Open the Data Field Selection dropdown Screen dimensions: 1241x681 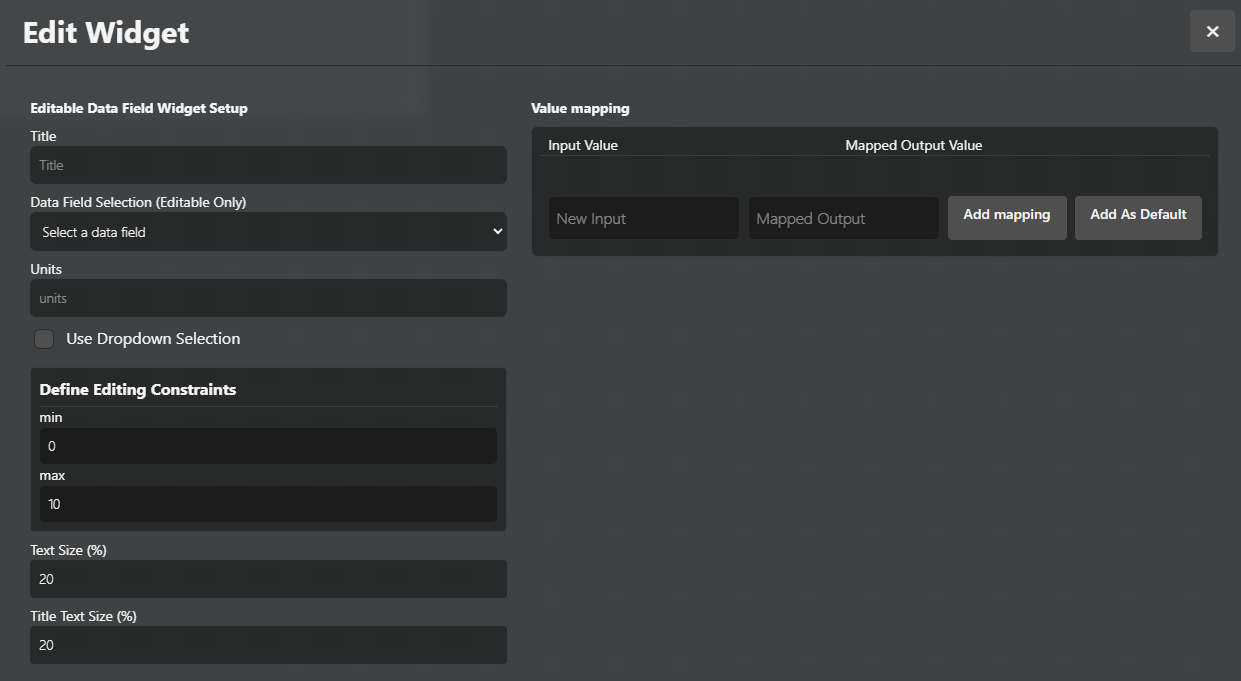(x=268, y=232)
